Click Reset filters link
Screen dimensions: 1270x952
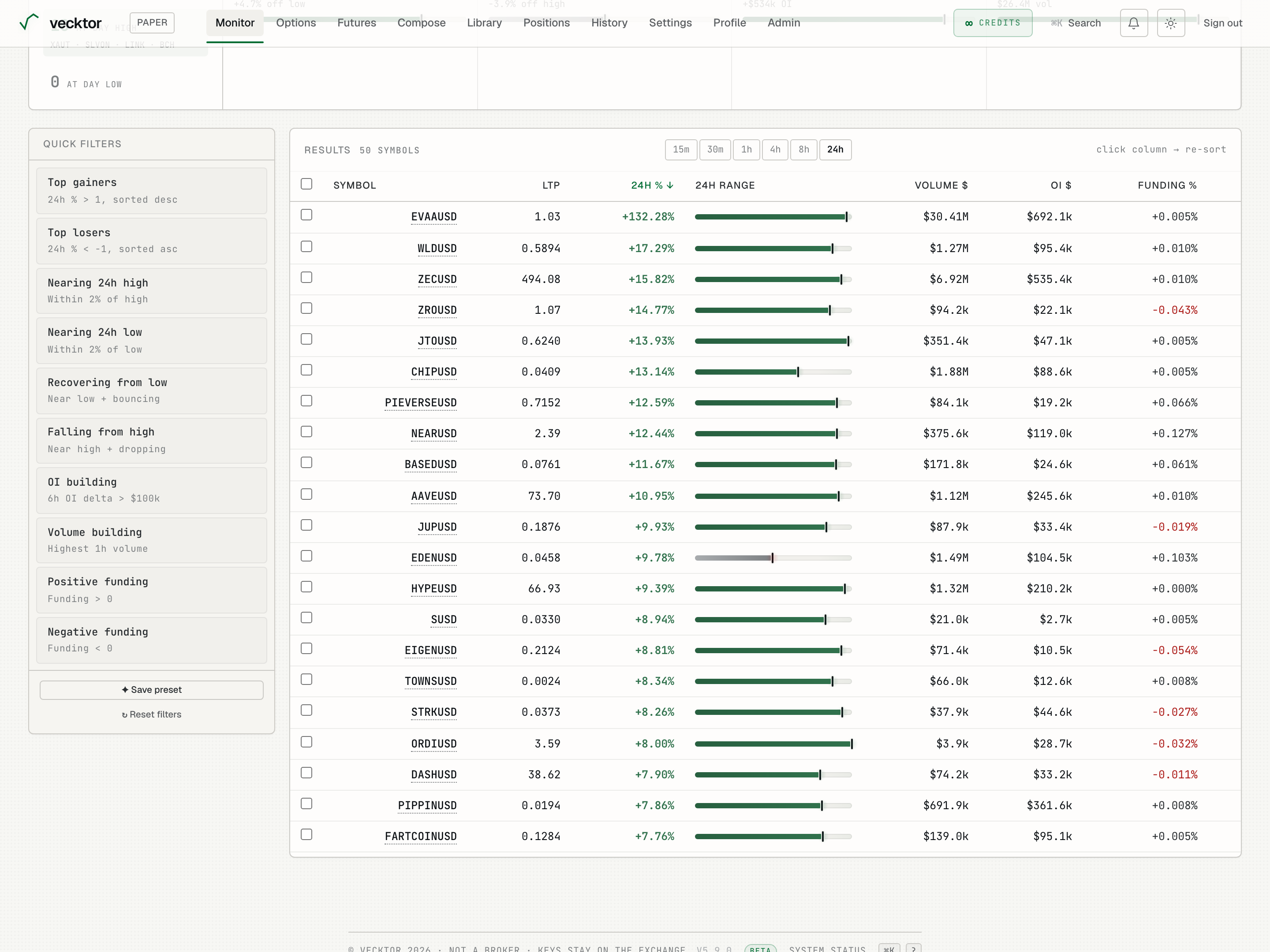152,714
